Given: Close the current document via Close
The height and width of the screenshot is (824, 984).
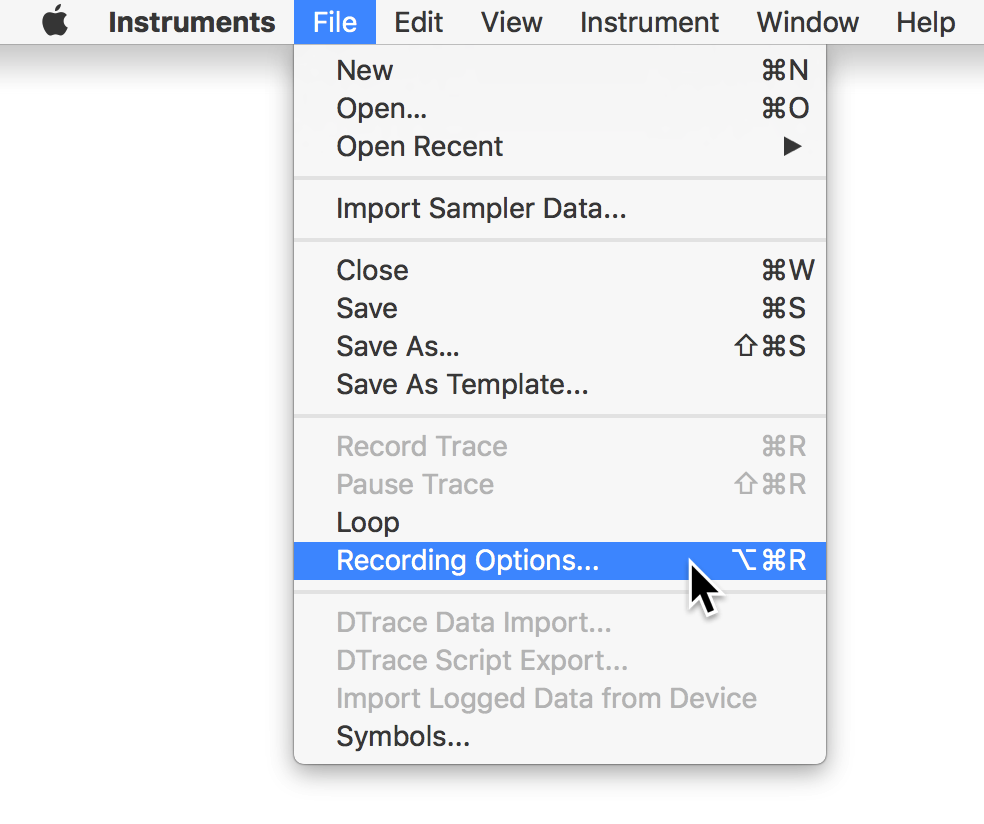Looking at the screenshot, I should point(372,270).
